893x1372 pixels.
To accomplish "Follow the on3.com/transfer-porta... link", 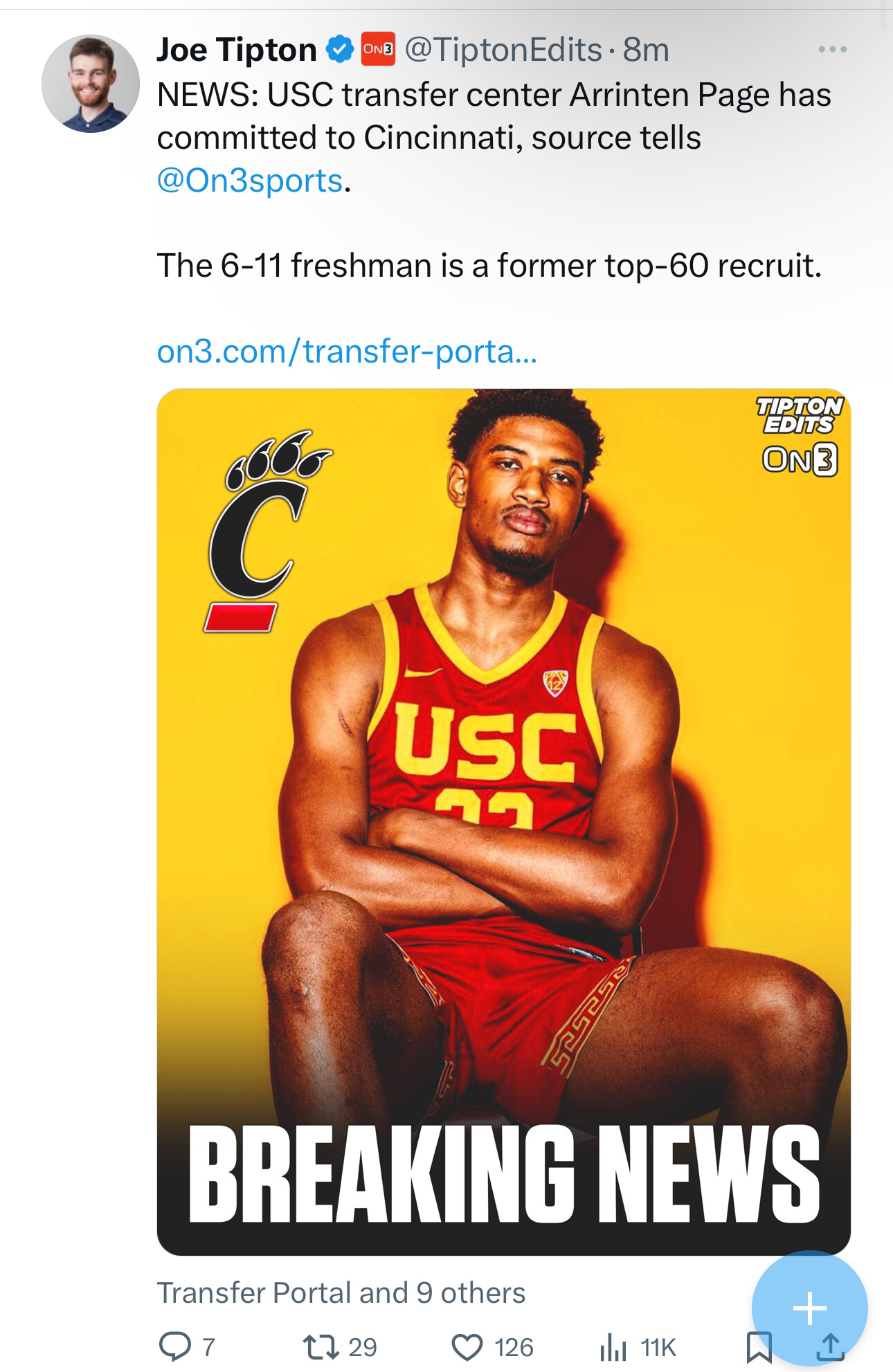I will coord(347,351).
